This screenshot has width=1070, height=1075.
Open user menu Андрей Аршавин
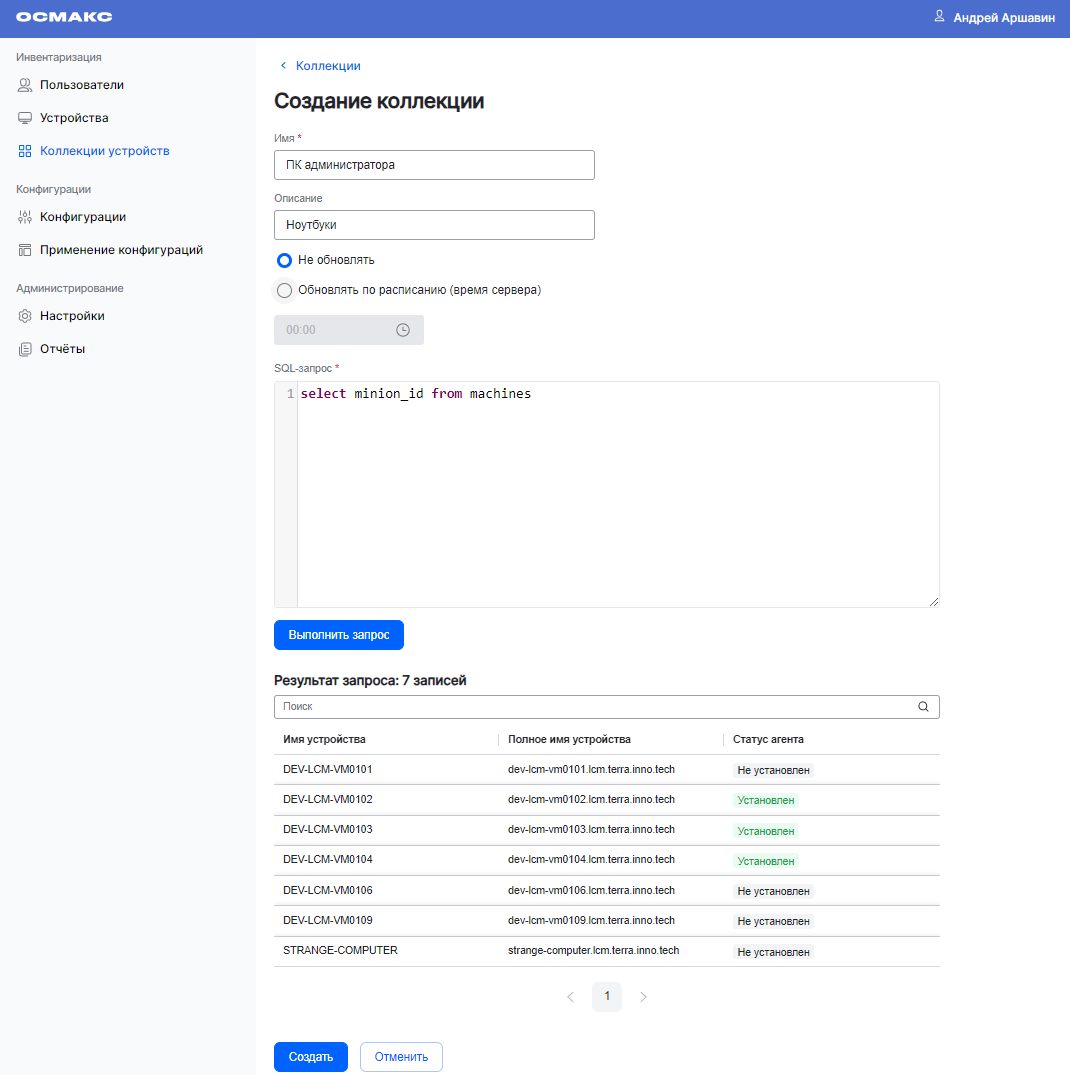click(x=994, y=18)
